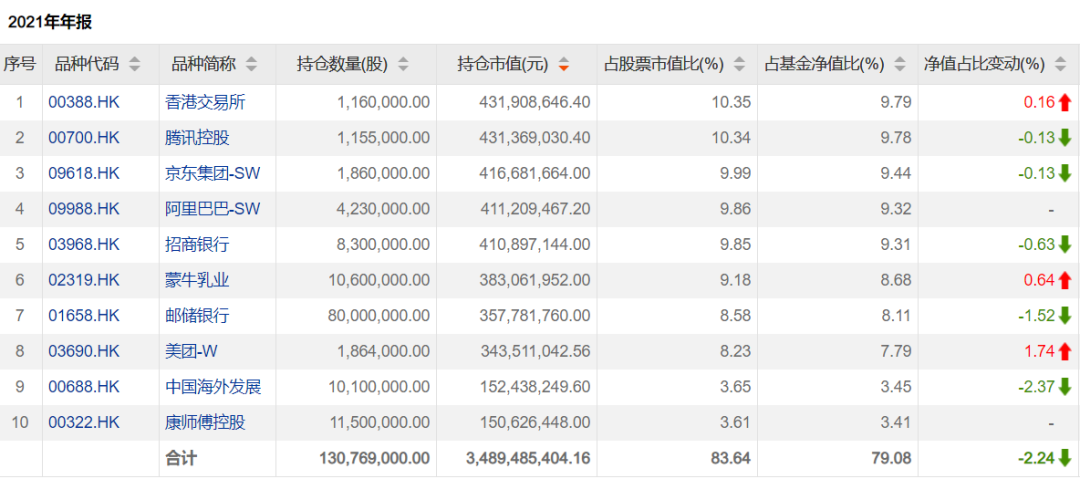The height and width of the screenshot is (479, 1080).
Task: Select market value 410,897,144.00
Action: 535,245
